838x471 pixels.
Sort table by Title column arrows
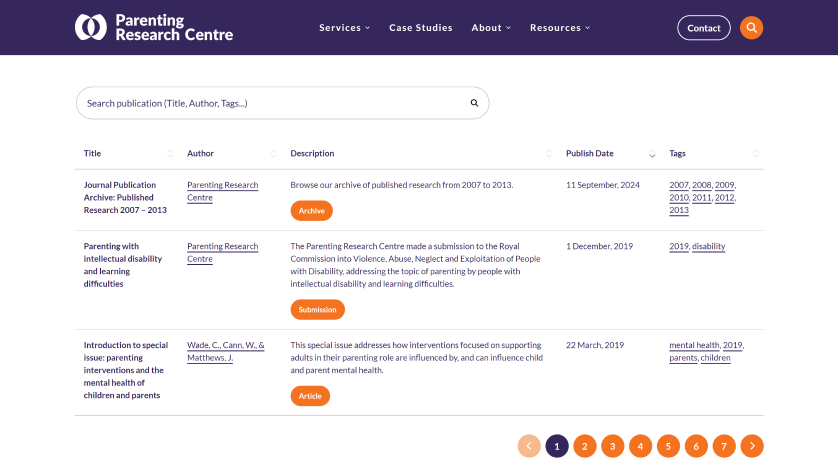170,154
